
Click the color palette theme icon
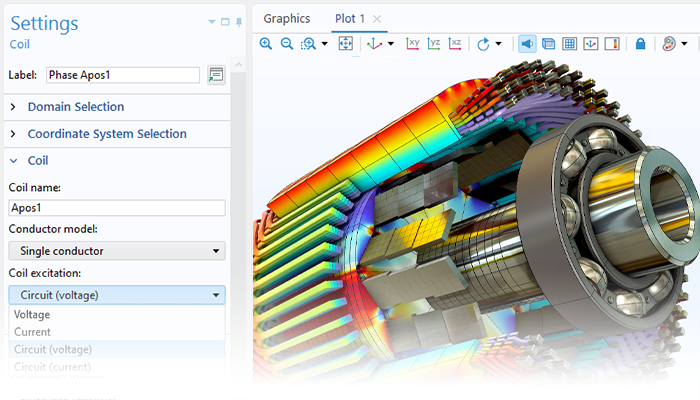tap(669, 44)
